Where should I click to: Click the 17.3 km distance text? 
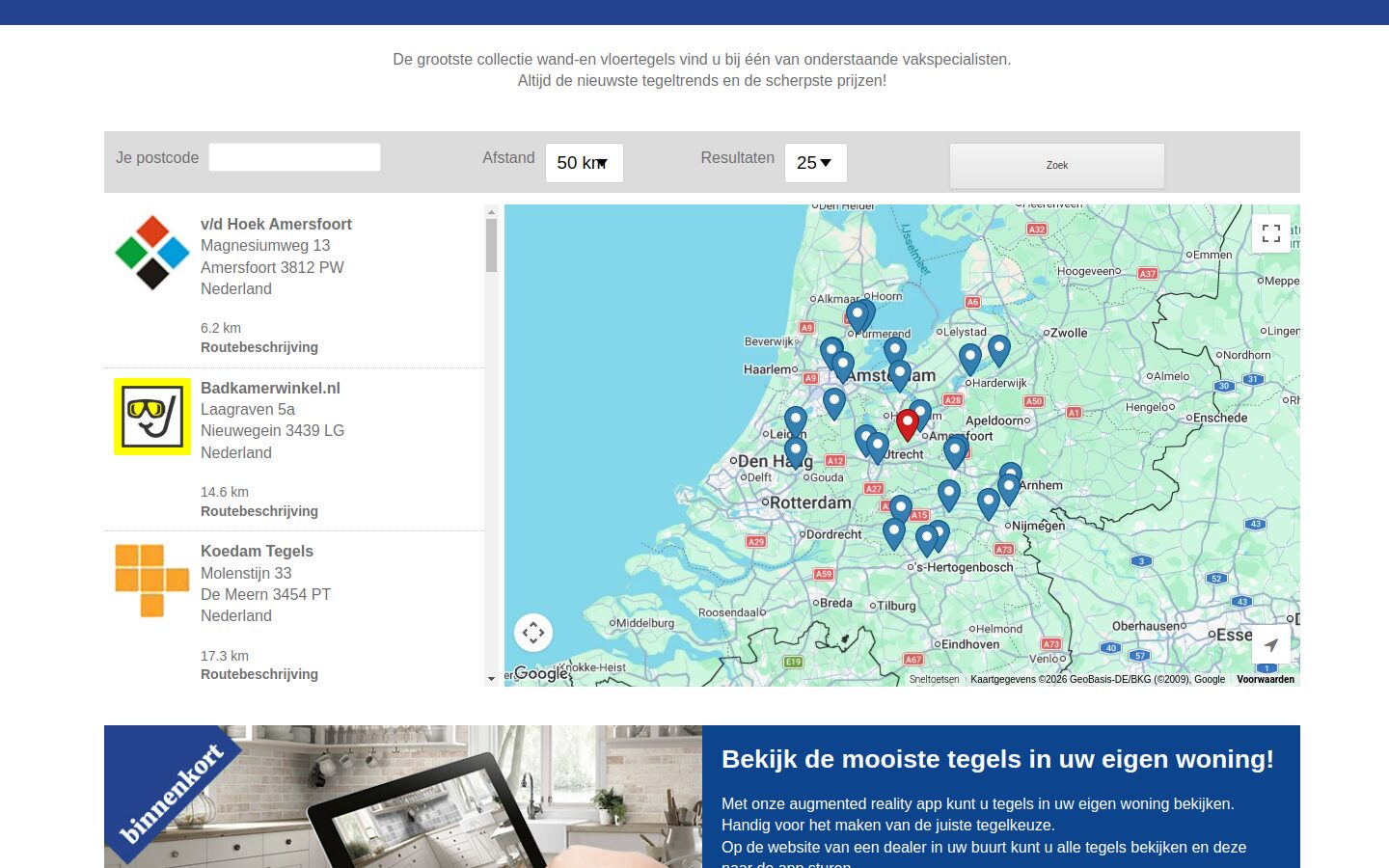(x=225, y=656)
